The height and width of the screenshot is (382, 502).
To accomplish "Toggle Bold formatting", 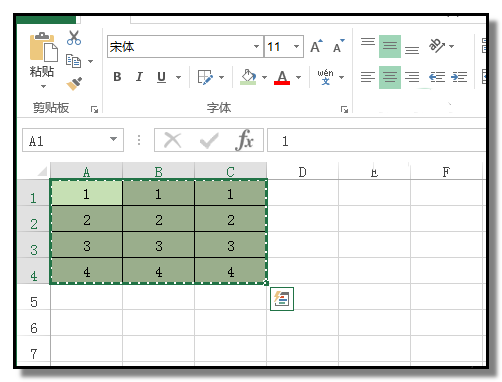I will [x=117, y=77].
